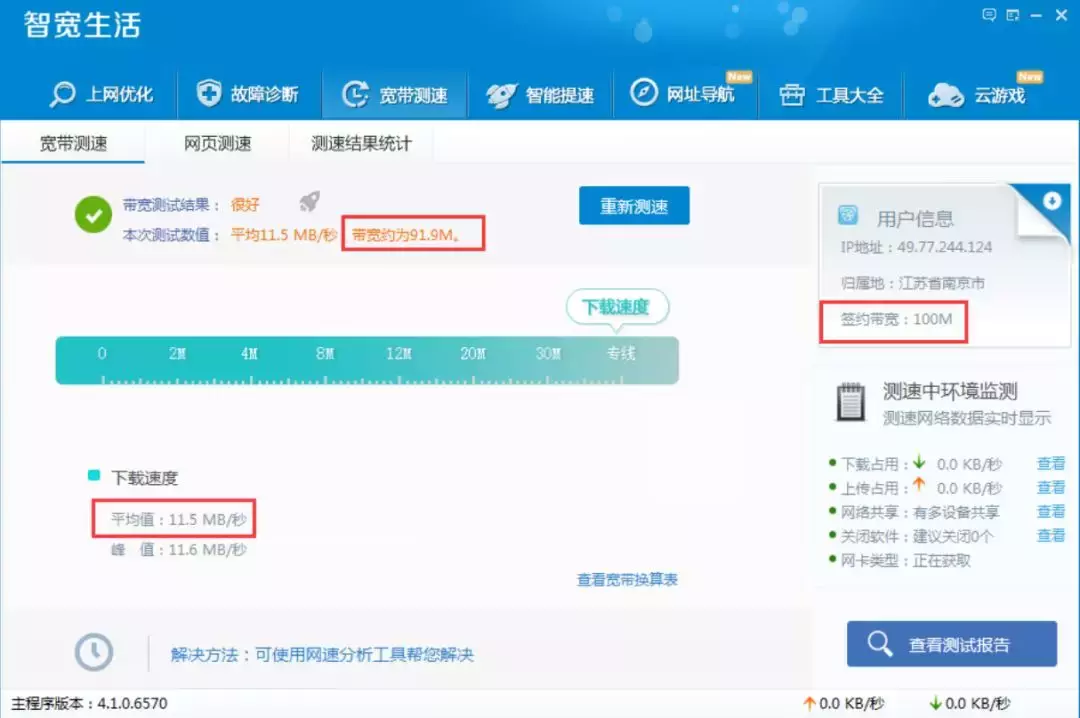Click the 用户信息 computer icon
The width and height of the screenshot is (1080, 718).
(847, 215)
